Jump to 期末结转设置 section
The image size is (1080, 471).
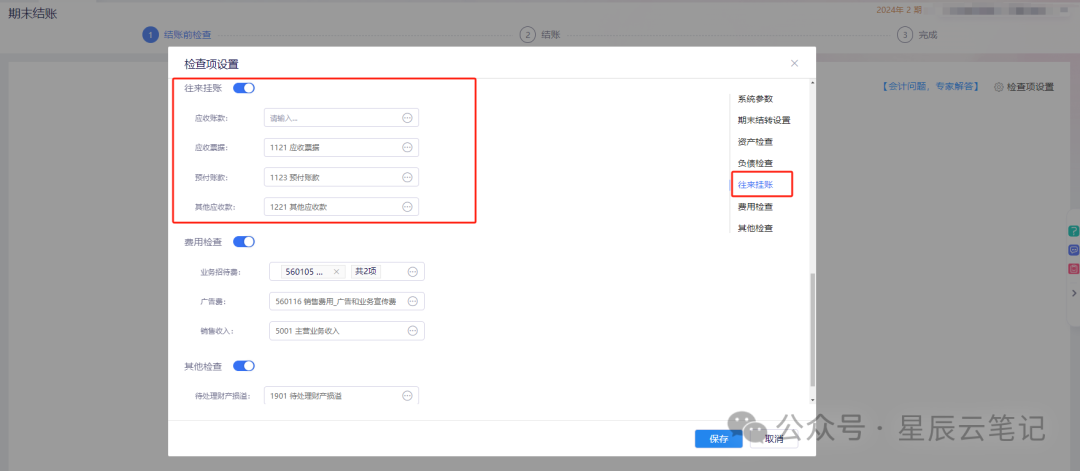pyautogui.click(x=764, y=120)
